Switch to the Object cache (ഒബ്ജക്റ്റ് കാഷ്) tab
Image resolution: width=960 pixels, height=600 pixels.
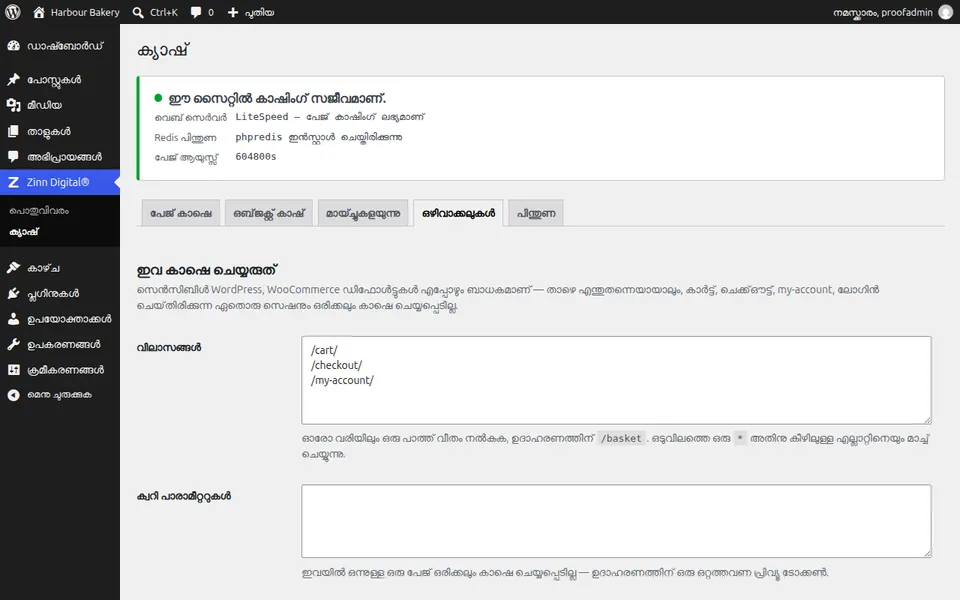269,213
